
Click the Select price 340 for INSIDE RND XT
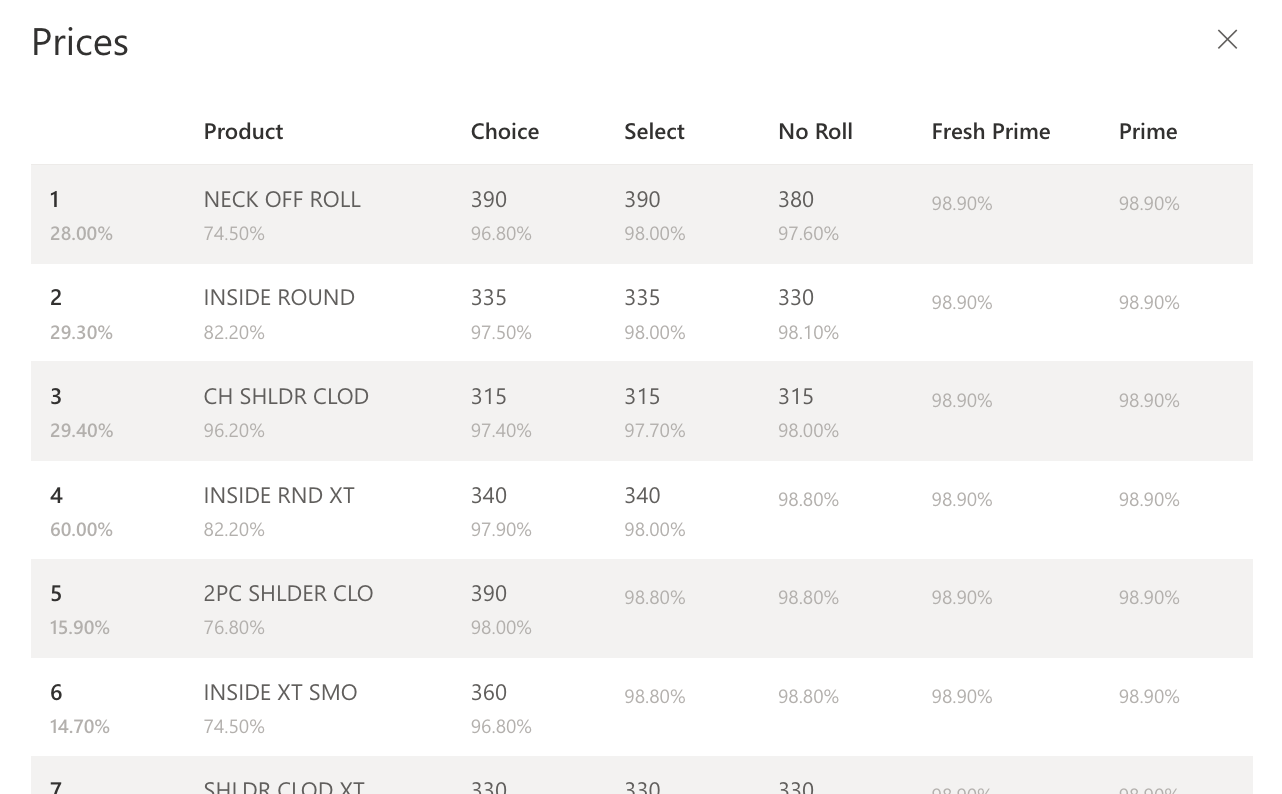pos(642,496)
